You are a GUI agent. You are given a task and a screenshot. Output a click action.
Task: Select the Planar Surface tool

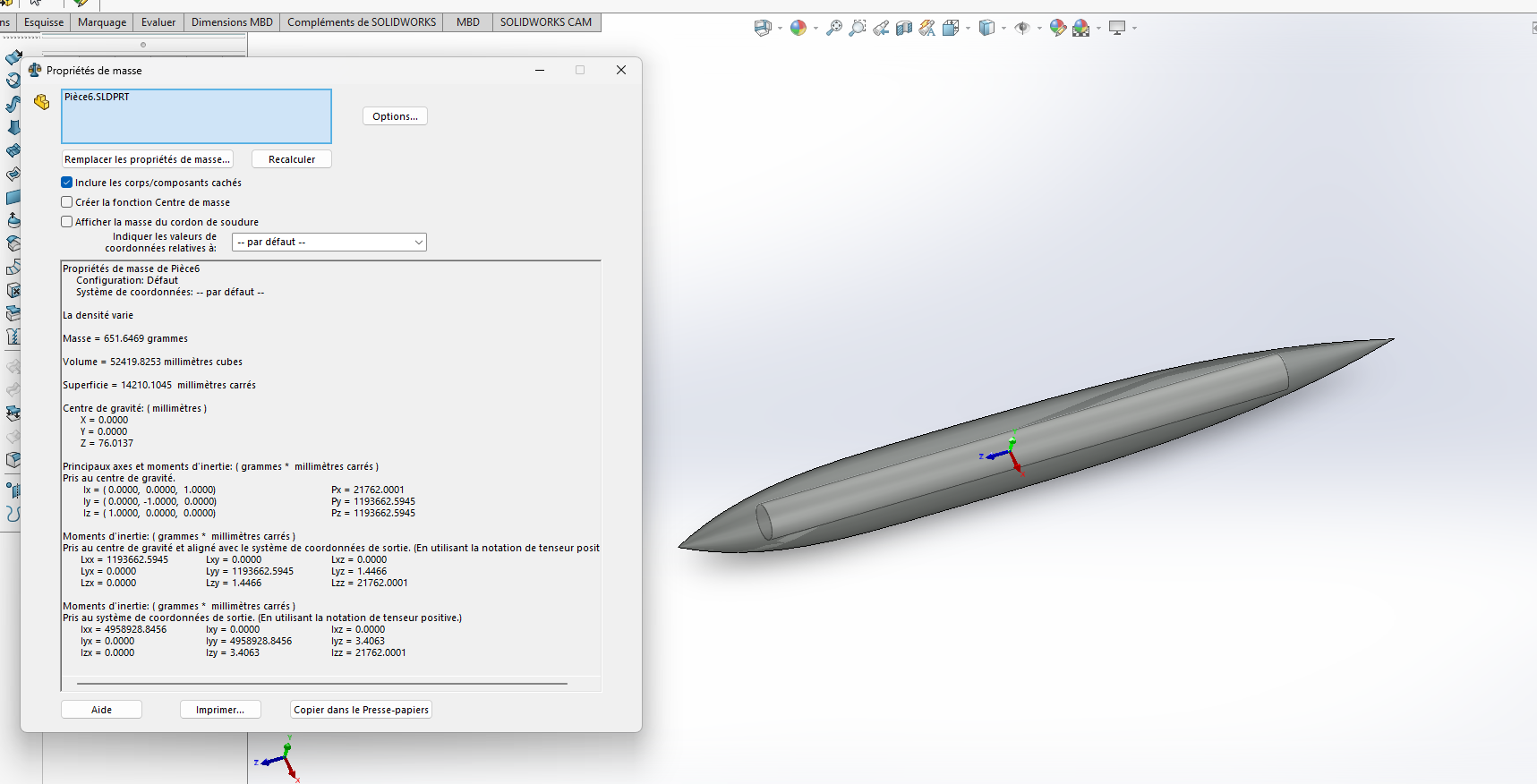pos(13,197)
